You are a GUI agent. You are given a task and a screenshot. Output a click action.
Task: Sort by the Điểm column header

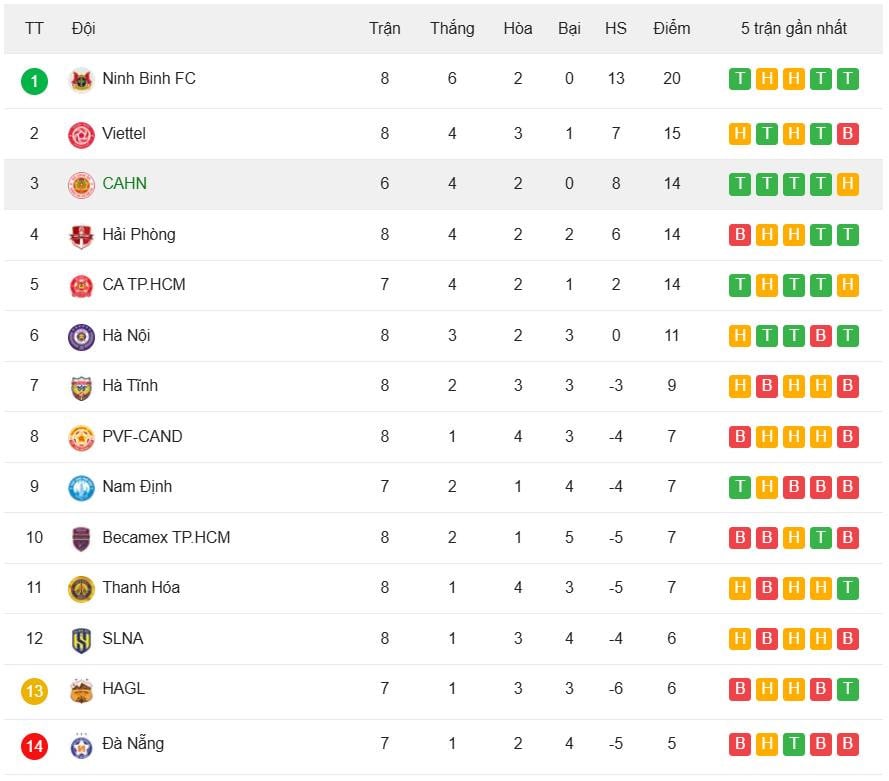click(671, 28)
